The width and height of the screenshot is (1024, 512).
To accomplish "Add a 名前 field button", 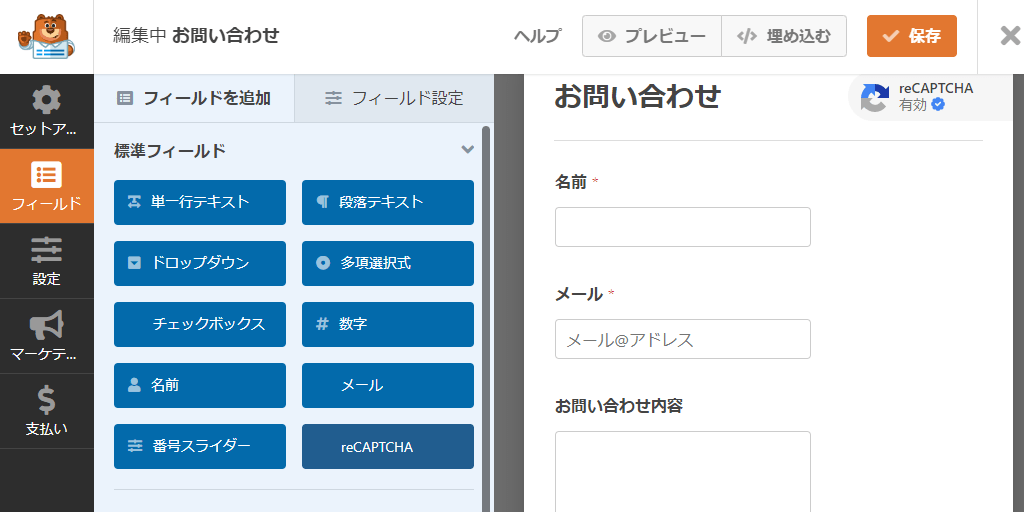I will (200, 385).
